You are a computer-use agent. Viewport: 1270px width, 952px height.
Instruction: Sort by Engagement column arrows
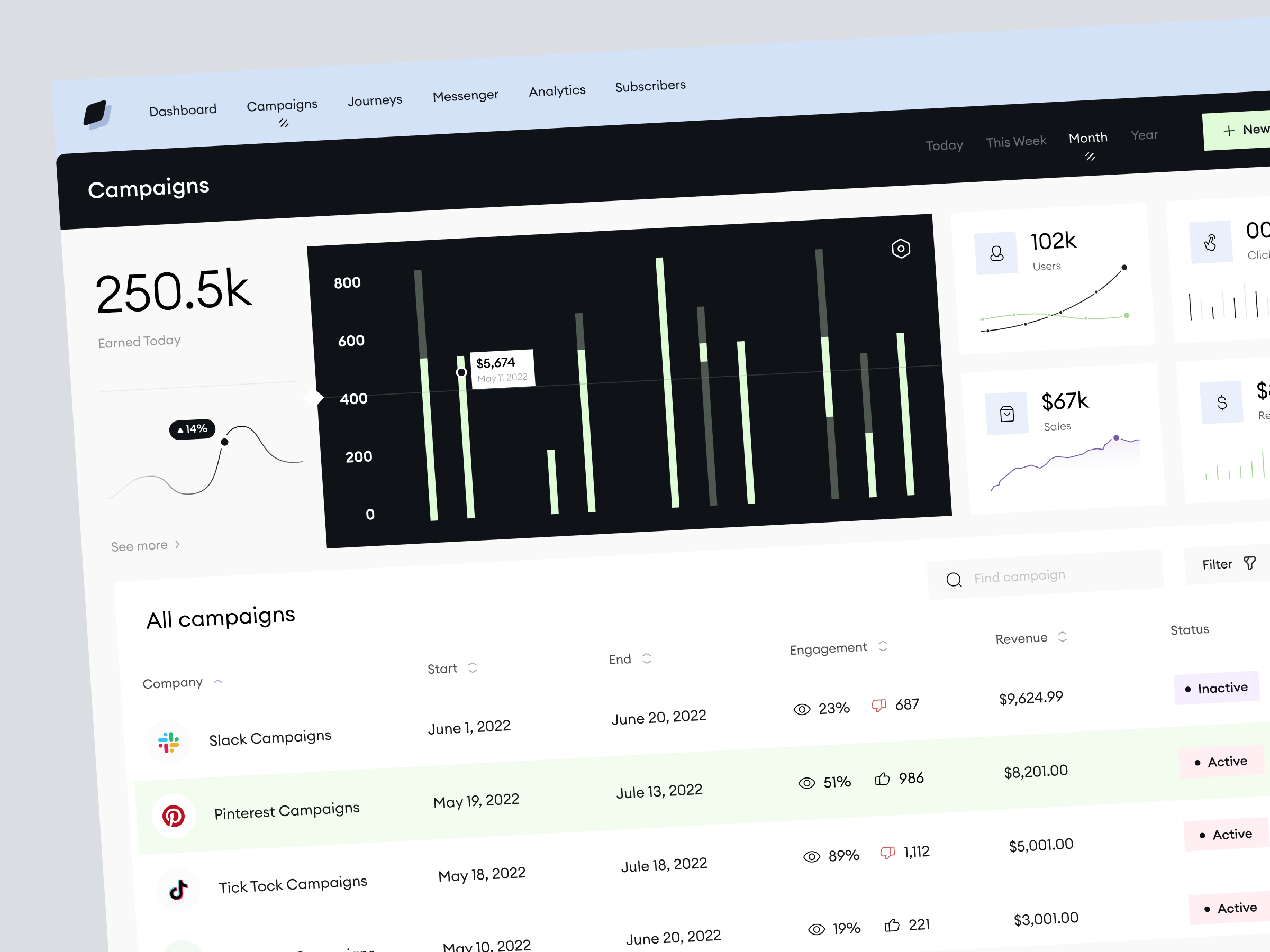pyautogui.click(x=883, y=646)
